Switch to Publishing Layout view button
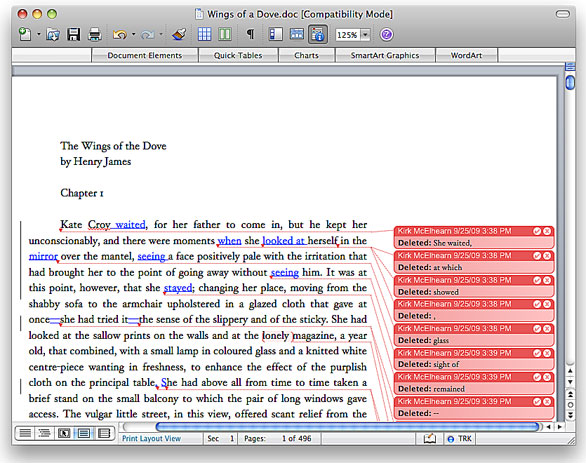The image size is (586, 463). click(x=64, y=433)
